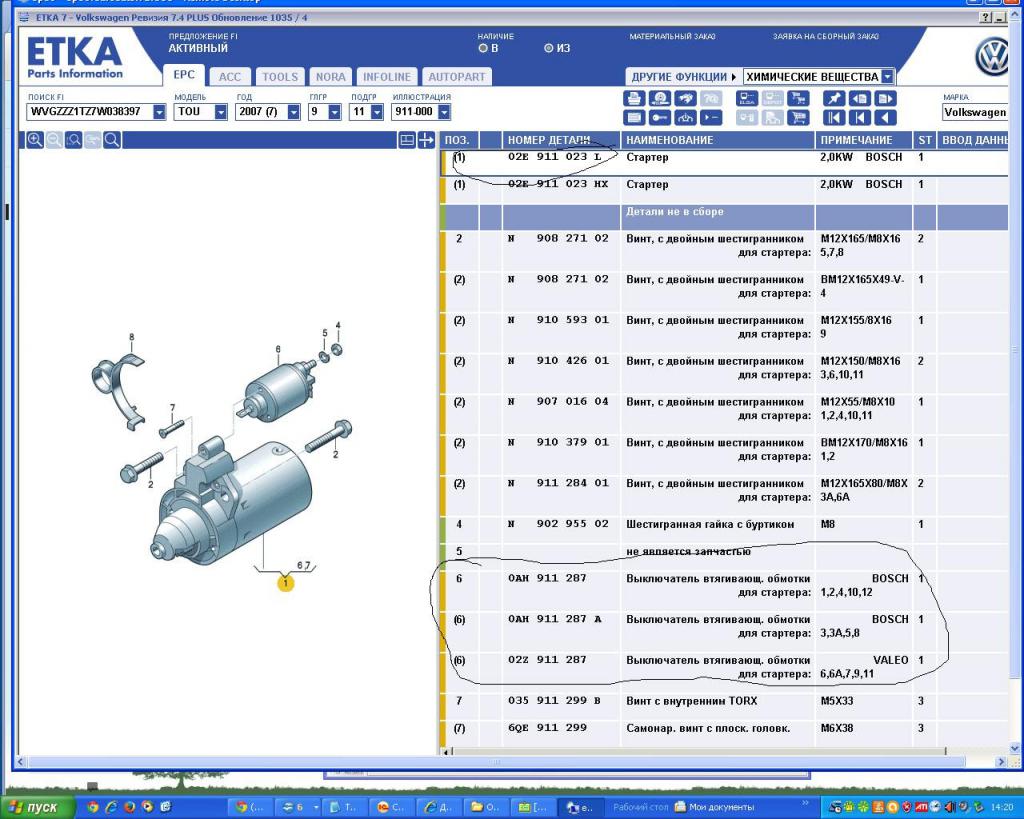Click the magnifier with selection area icon
The height and width of the screenshot is (819, 1024).
click(74, 139)
